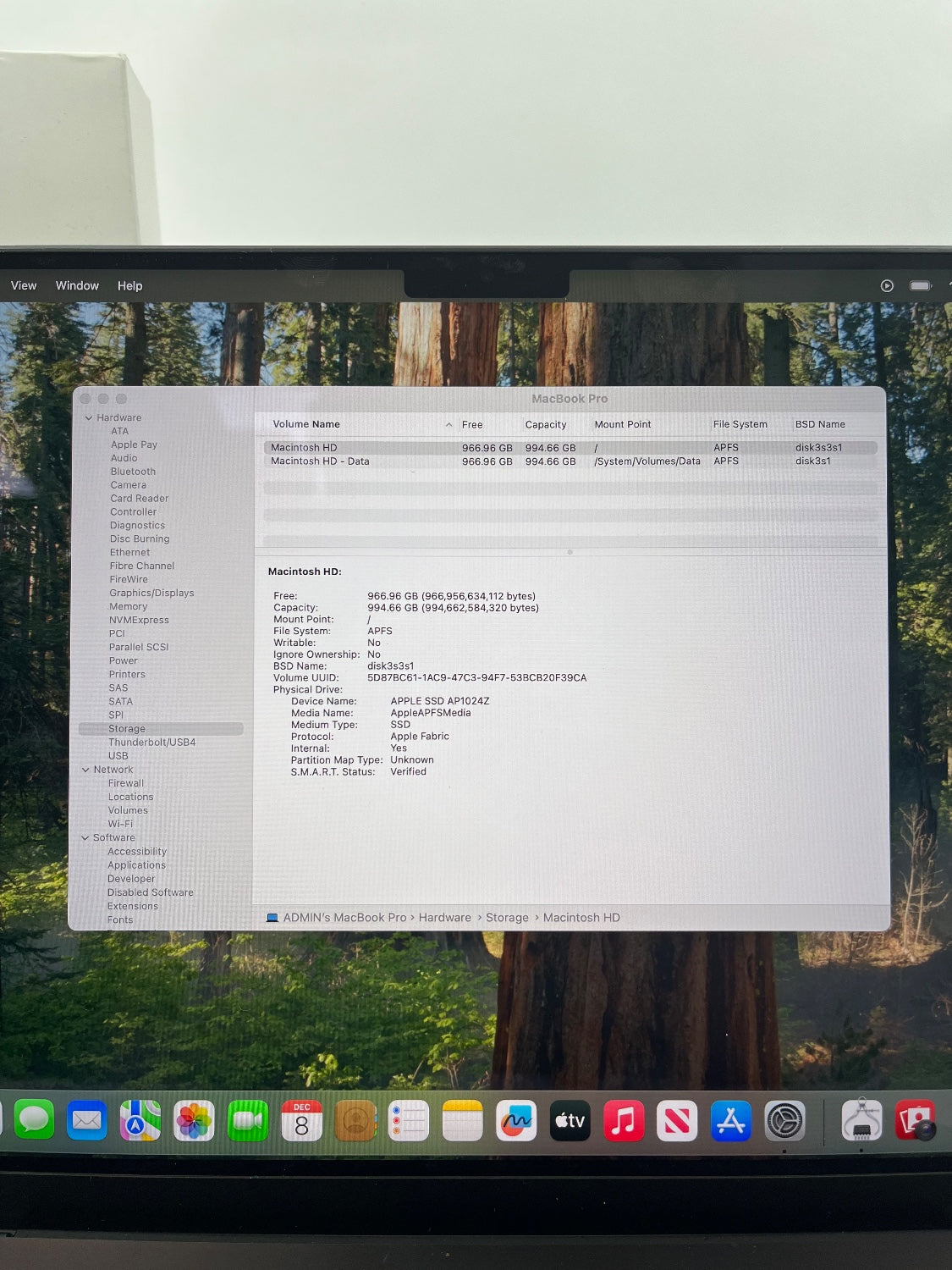This screenshot has width=952, height=1270.
Task: Open the Apple TV app in Dock
Action: pos(570,1121)
